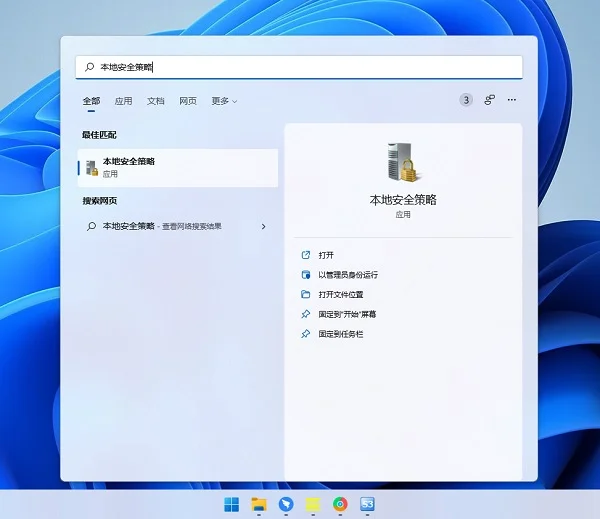Expand the web result chevron arrow

263,227
